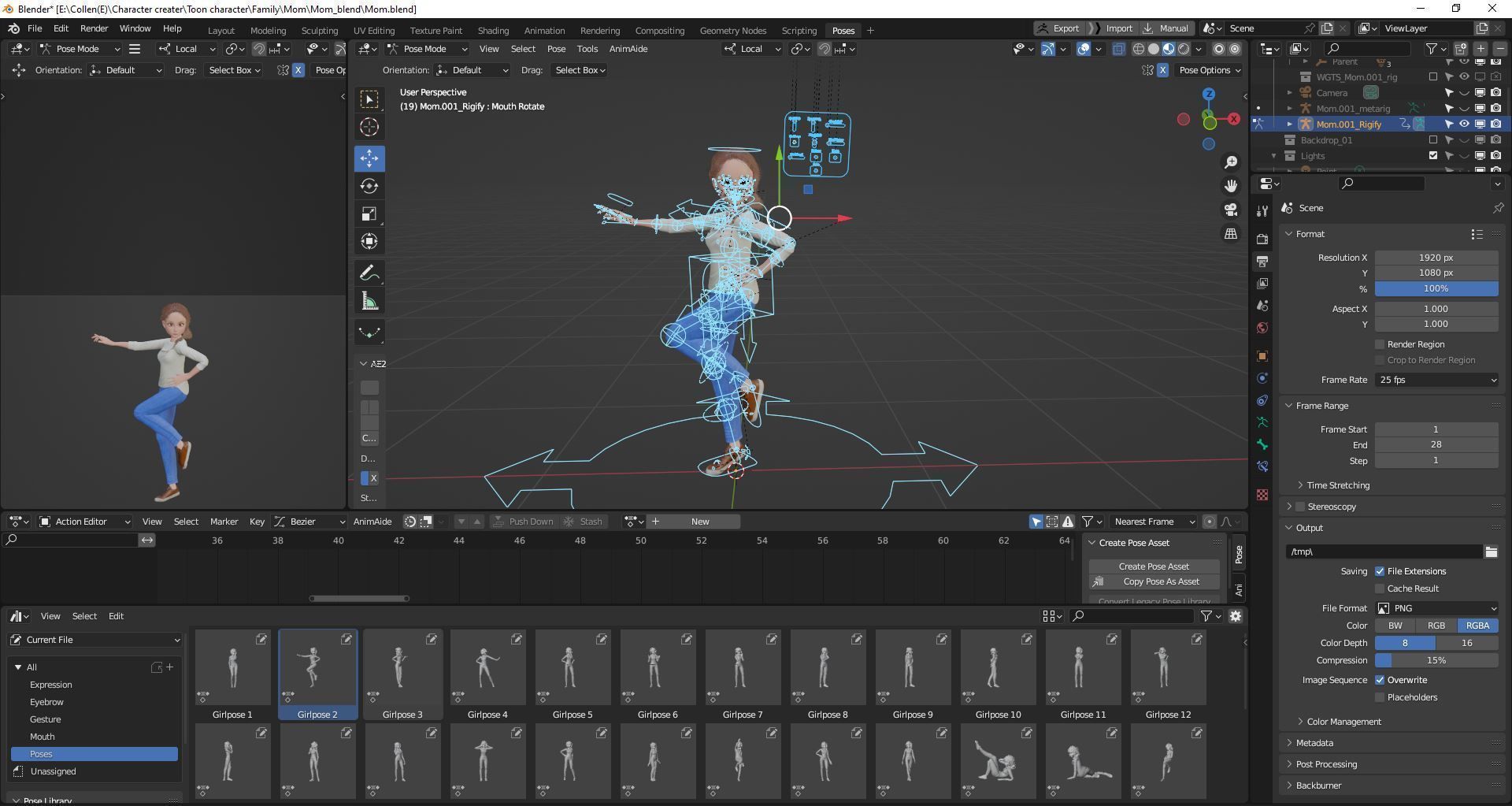This screenshot has height=806, width=1512.
Task: Activate the Move tool
Action: coord(369,158)
